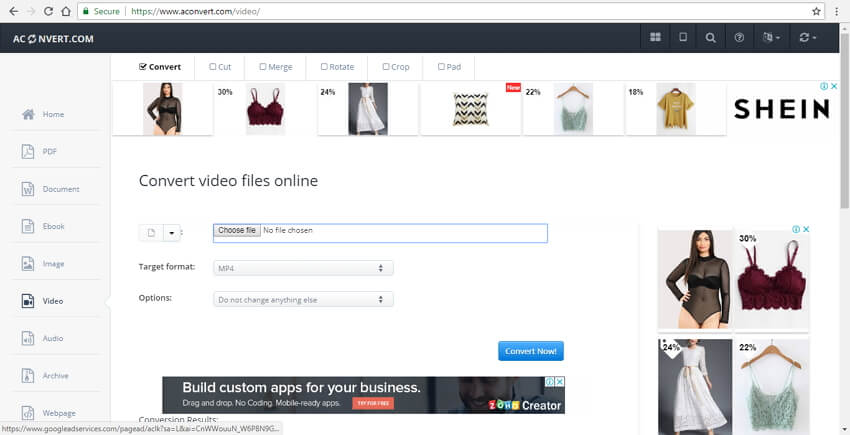The image size is (850, 435).
Task: Open Video in the sidebar
Action: [x=55, y=301]
